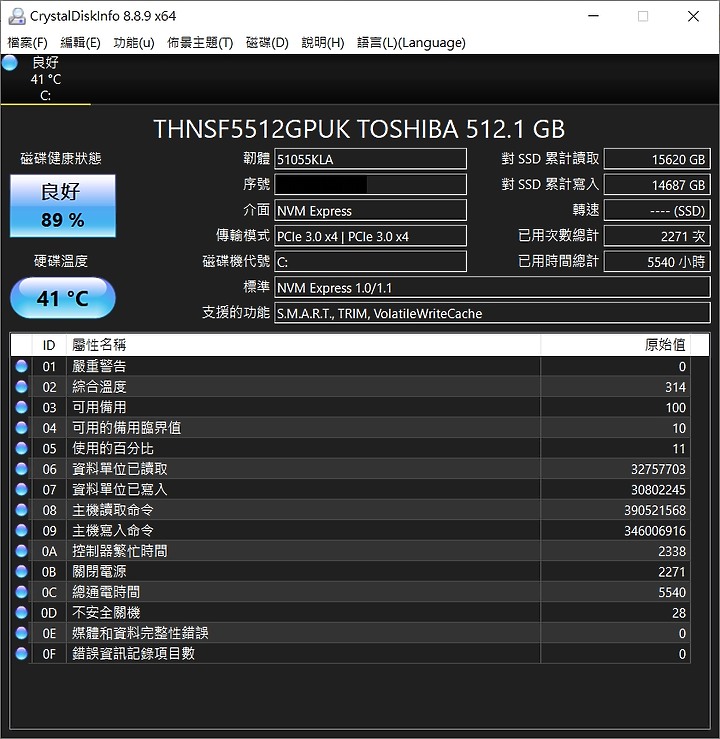Select the 嚴重警告 attribute name

click(x=99, y=366)
